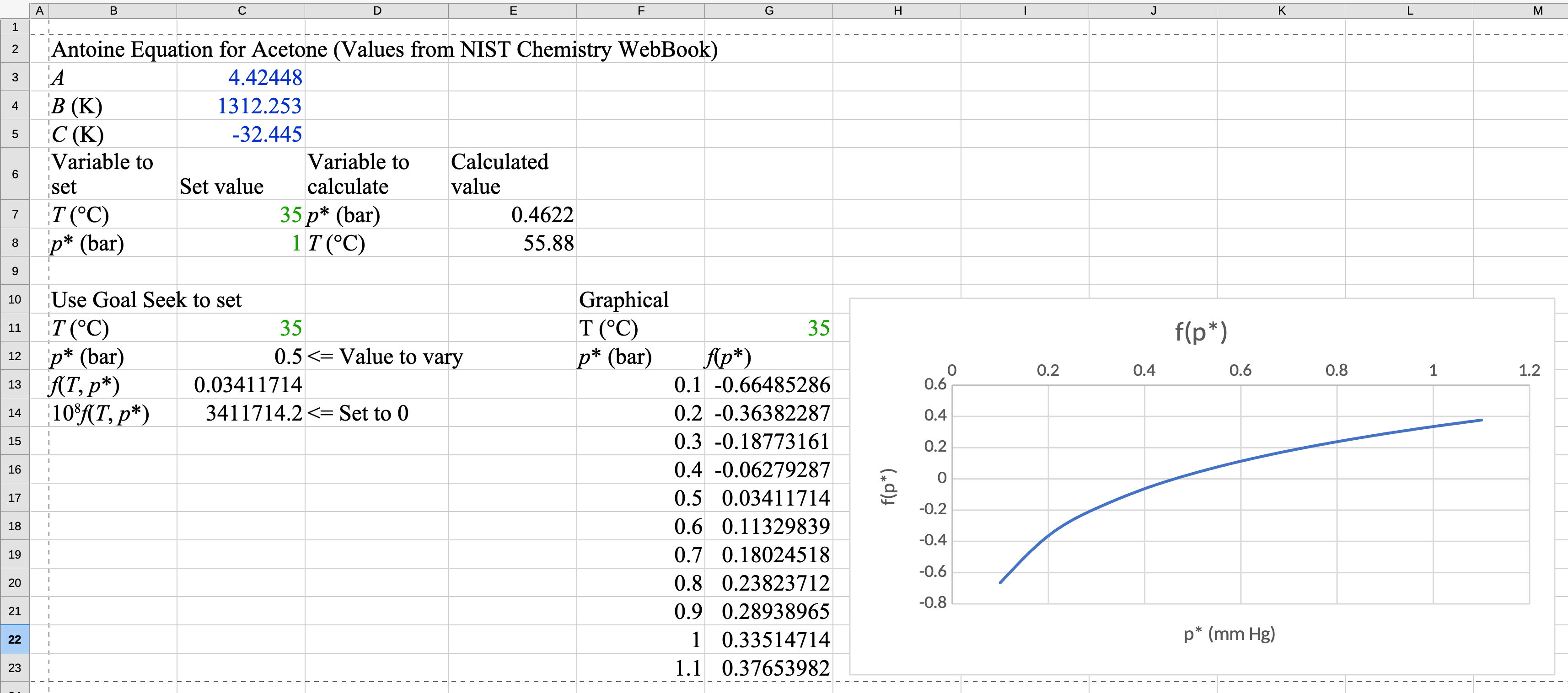
Task: Select row 22 header
Action: 15,639
